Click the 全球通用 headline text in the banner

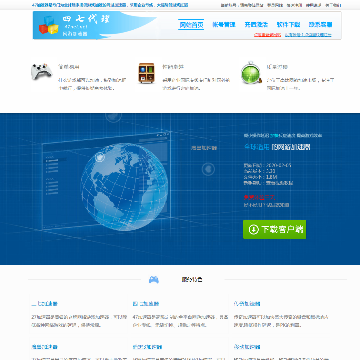pos(257,147)
